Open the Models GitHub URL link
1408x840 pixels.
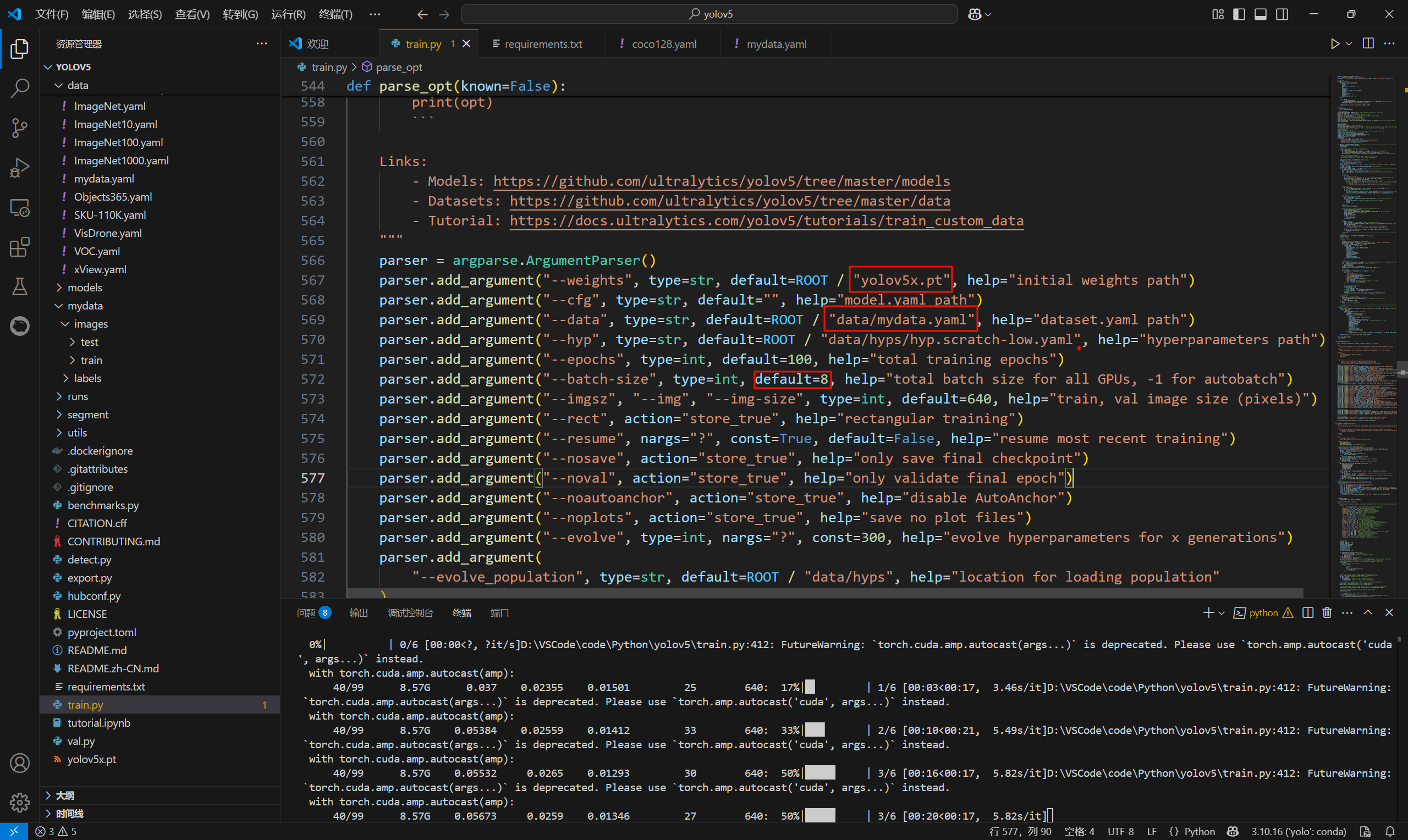tap(721, 181)
